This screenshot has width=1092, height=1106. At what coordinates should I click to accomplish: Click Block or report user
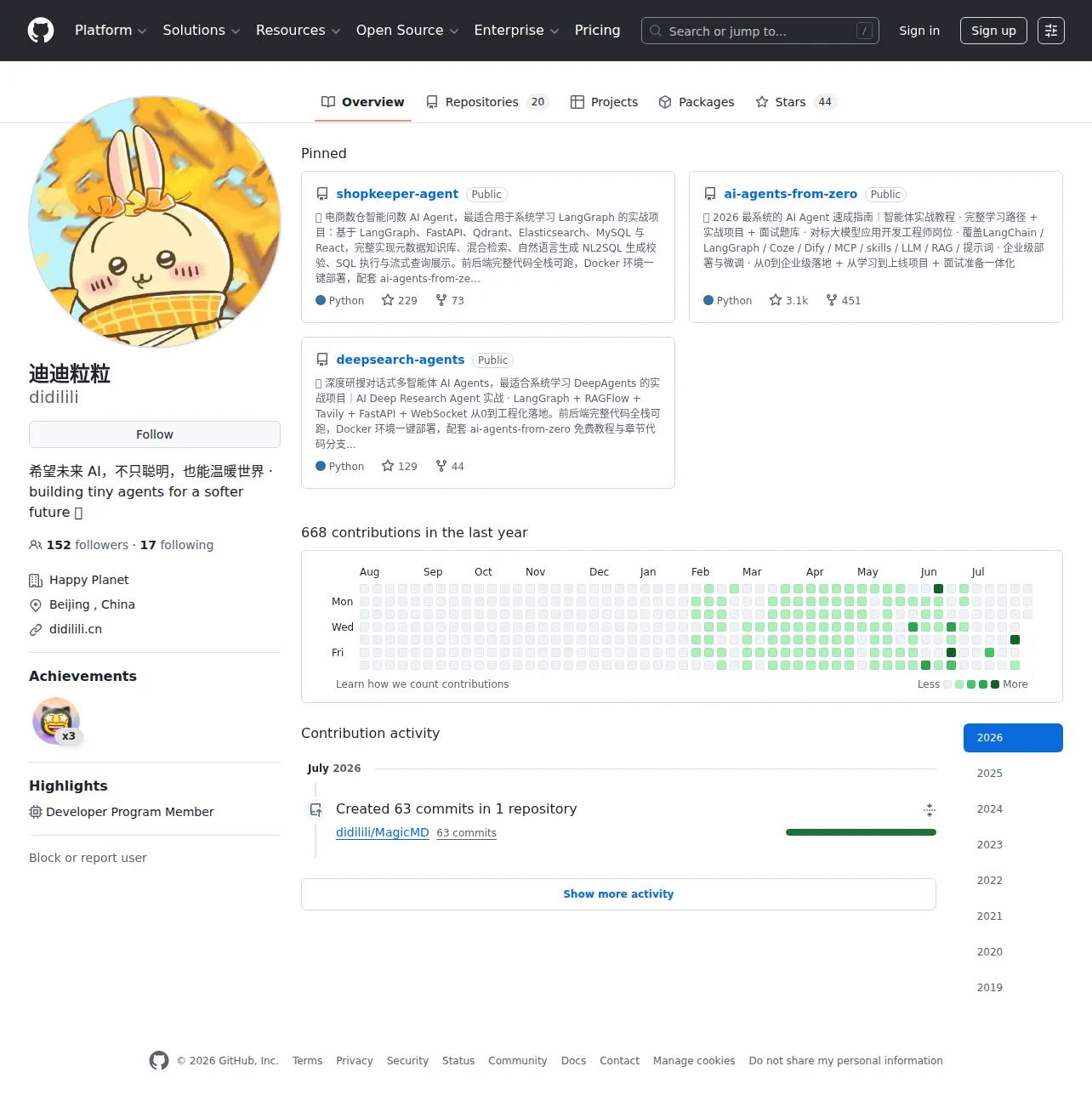(88, 858)
